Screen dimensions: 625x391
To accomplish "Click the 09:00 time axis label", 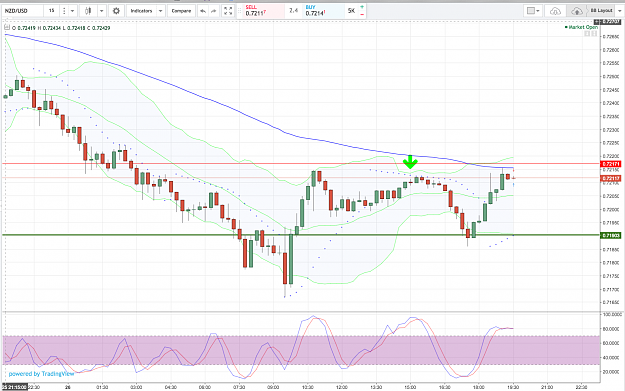I will pyautogui.click(x=273, y=387).
